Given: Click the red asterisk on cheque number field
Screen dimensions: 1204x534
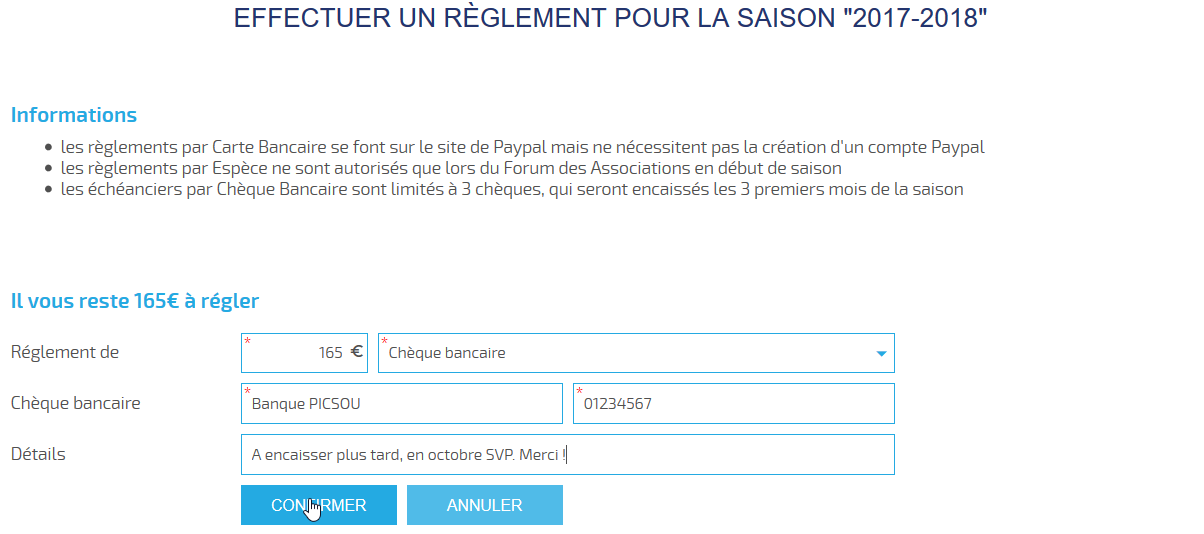Looking at the screenshot, I should 580,392.
